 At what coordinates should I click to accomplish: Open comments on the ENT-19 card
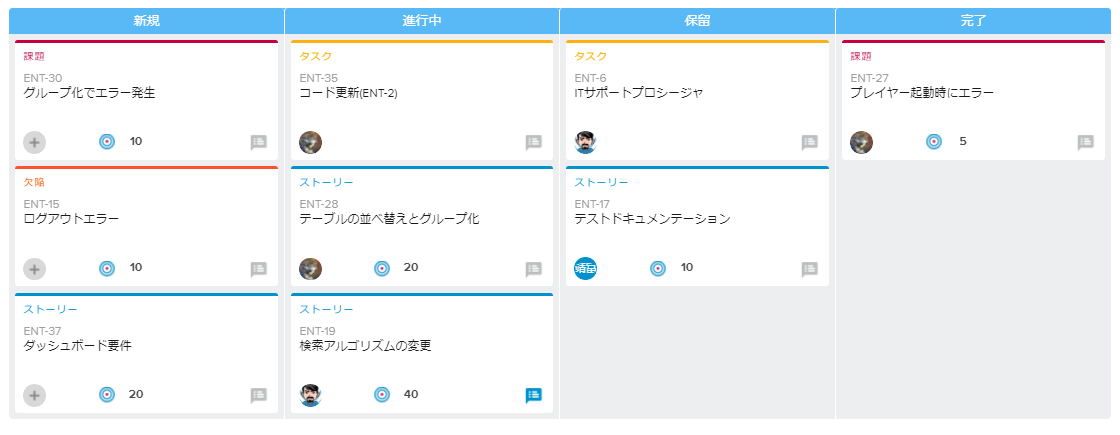(534, 395)
